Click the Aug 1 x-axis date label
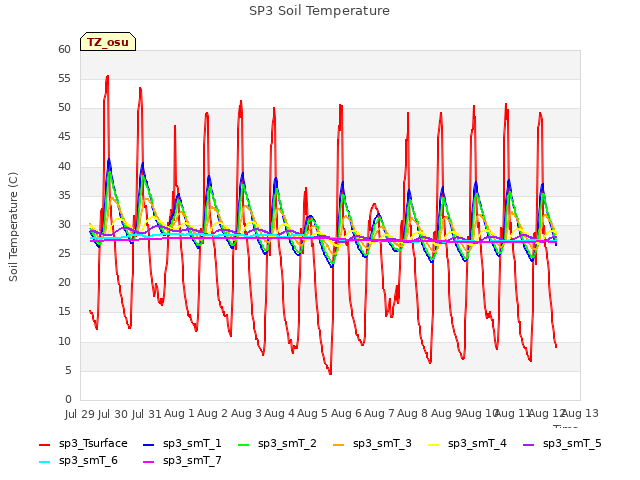The image size is (640, 480). point(179,414)
